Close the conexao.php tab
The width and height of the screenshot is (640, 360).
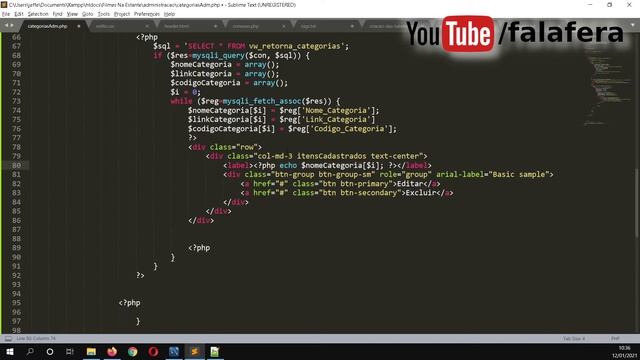click(284, 26)
